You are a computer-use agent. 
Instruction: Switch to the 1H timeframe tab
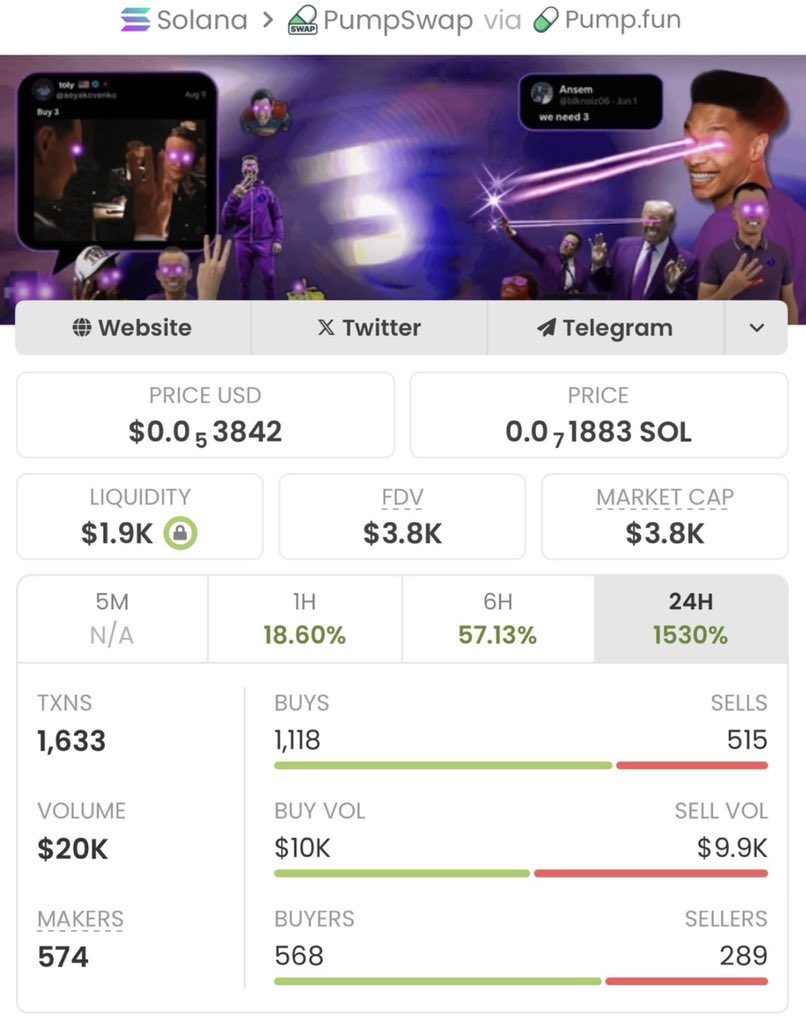[304, 618]
